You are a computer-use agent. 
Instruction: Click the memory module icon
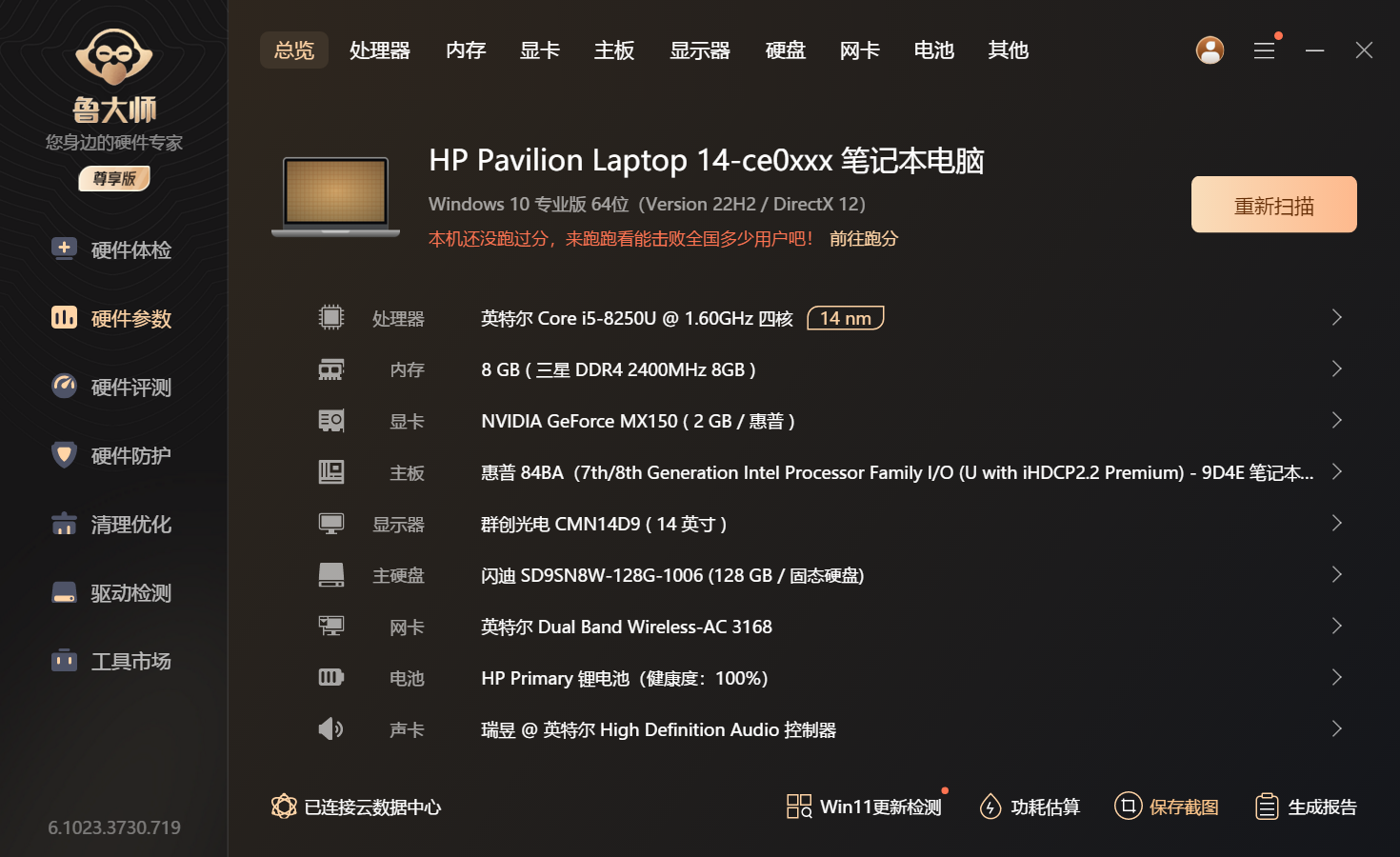click(x=331, y=369)
